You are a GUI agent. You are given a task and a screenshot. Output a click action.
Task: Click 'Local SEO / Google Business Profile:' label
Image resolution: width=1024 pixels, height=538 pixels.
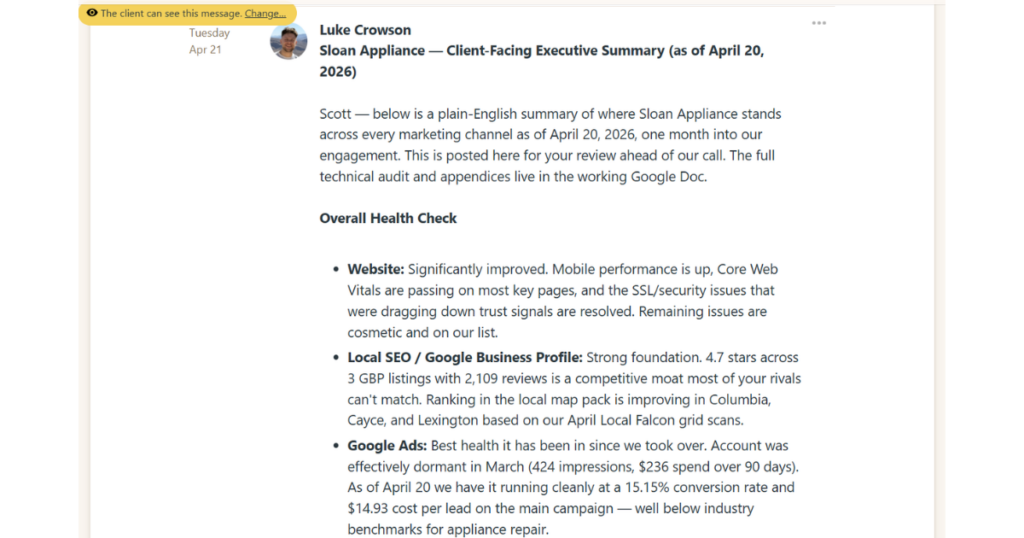(x=464, y=357)
